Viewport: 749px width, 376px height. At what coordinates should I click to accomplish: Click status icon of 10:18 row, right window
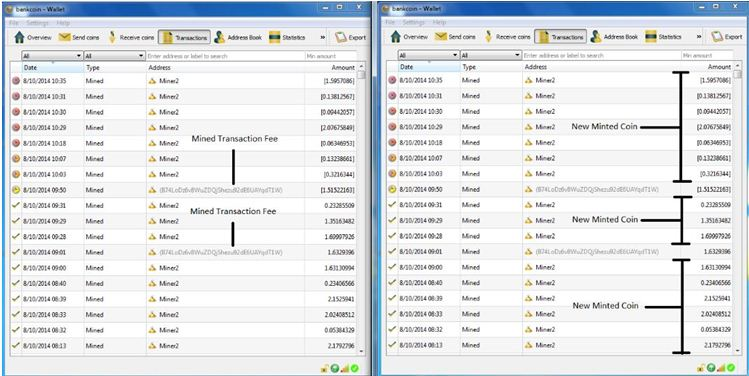pos(392,142)
